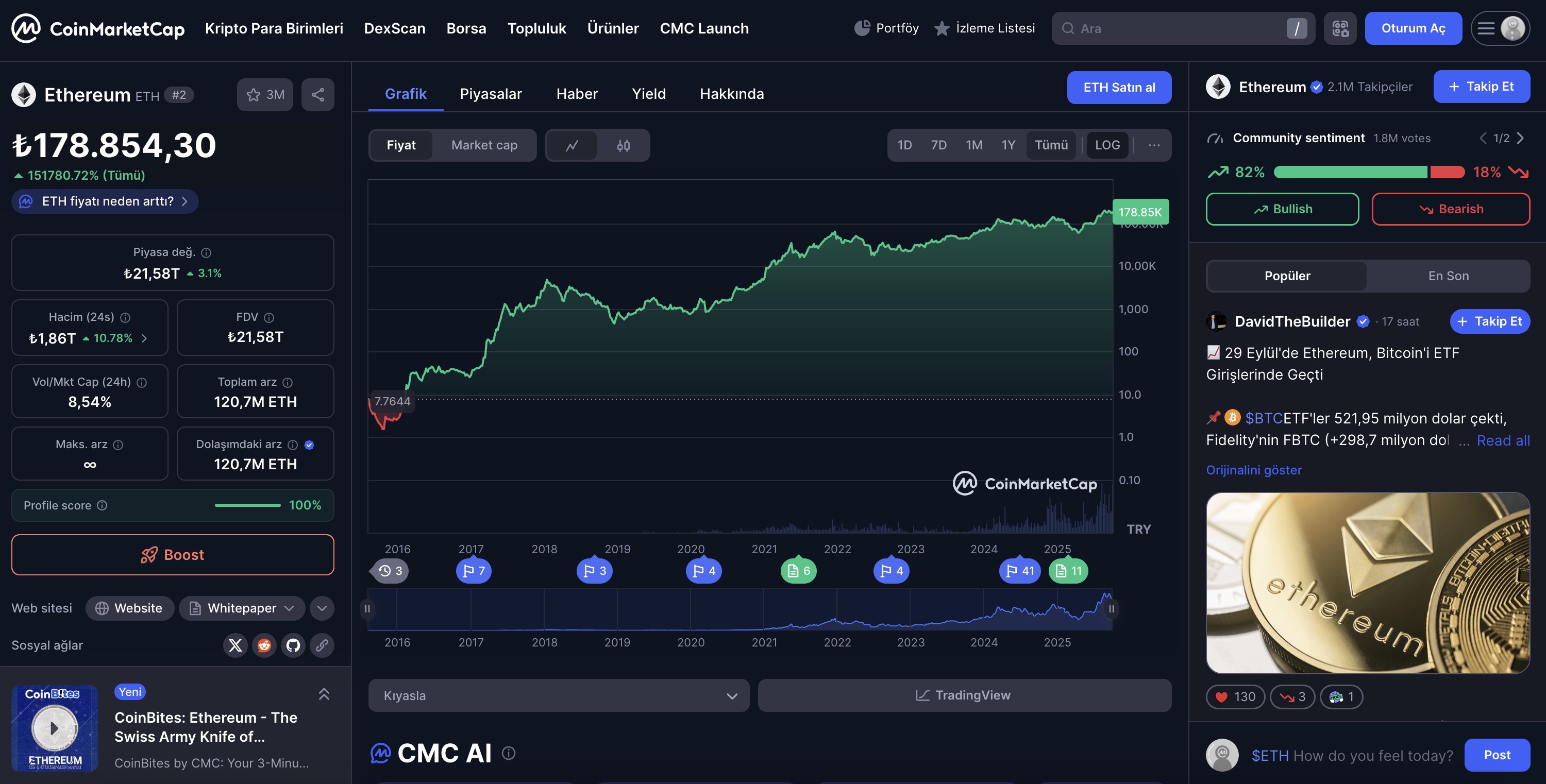Image resolution: width=1546 pixels, height=784 pixels.
Task: Click the right range slider handle
Action: [1112, 609]
